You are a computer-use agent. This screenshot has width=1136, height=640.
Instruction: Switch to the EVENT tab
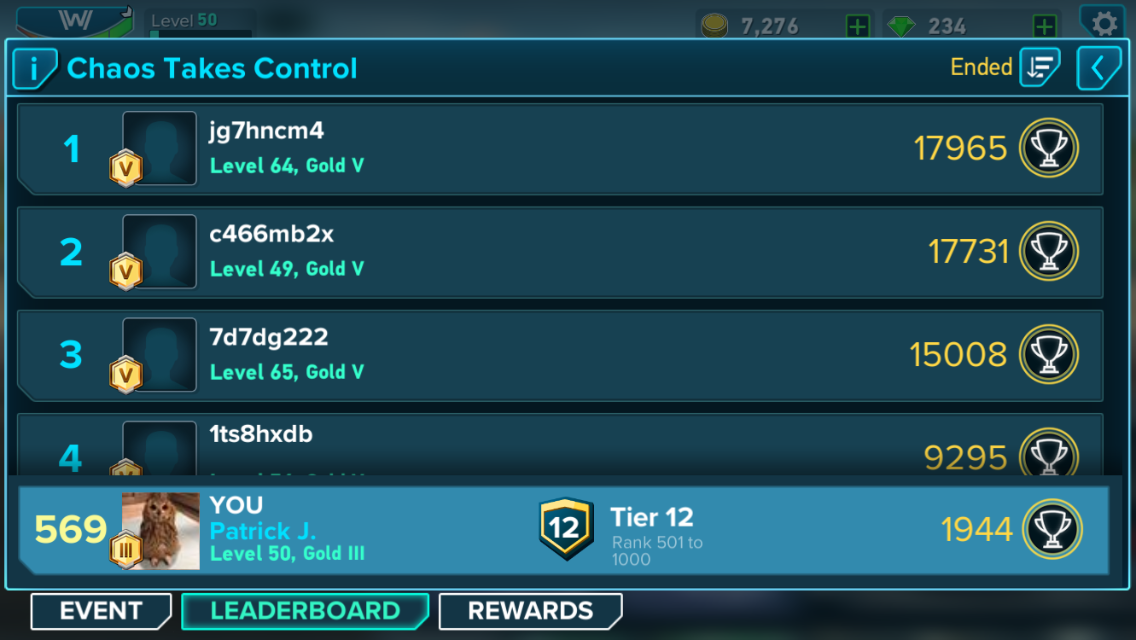tap(101, 611)
